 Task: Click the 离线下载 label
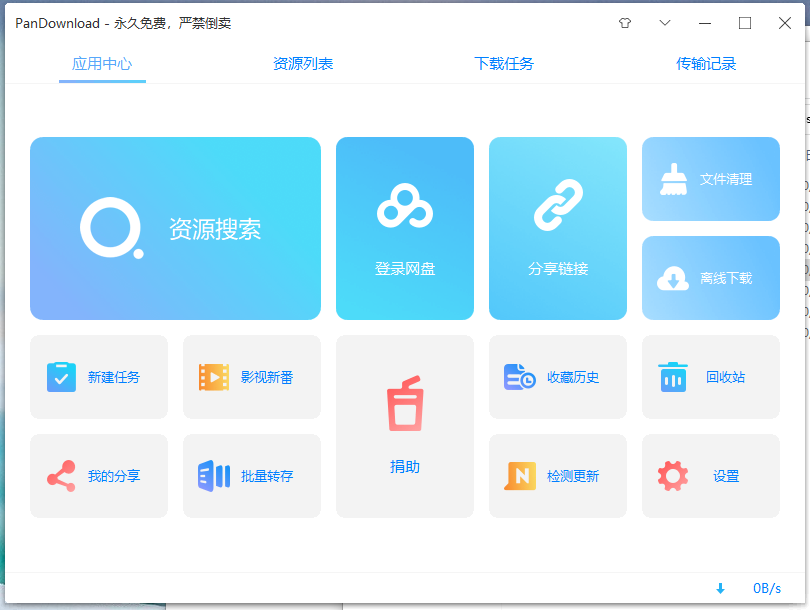click(x=726, y=278)
